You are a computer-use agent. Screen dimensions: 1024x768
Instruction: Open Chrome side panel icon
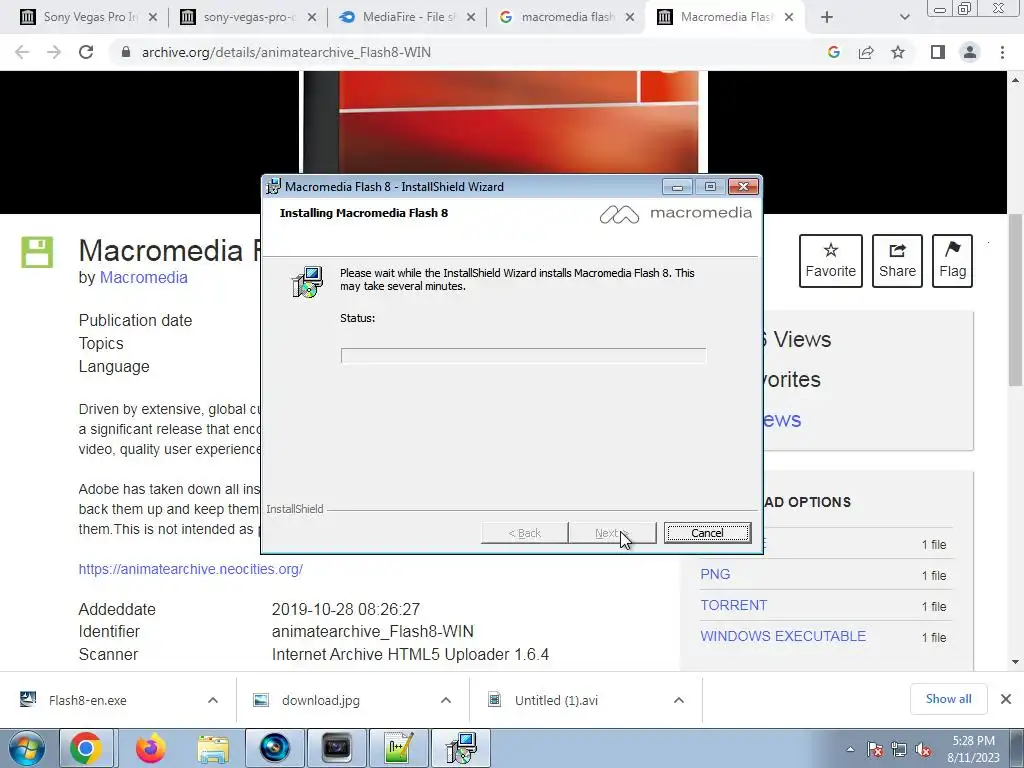pyautogui.click(x=938, y=52)
